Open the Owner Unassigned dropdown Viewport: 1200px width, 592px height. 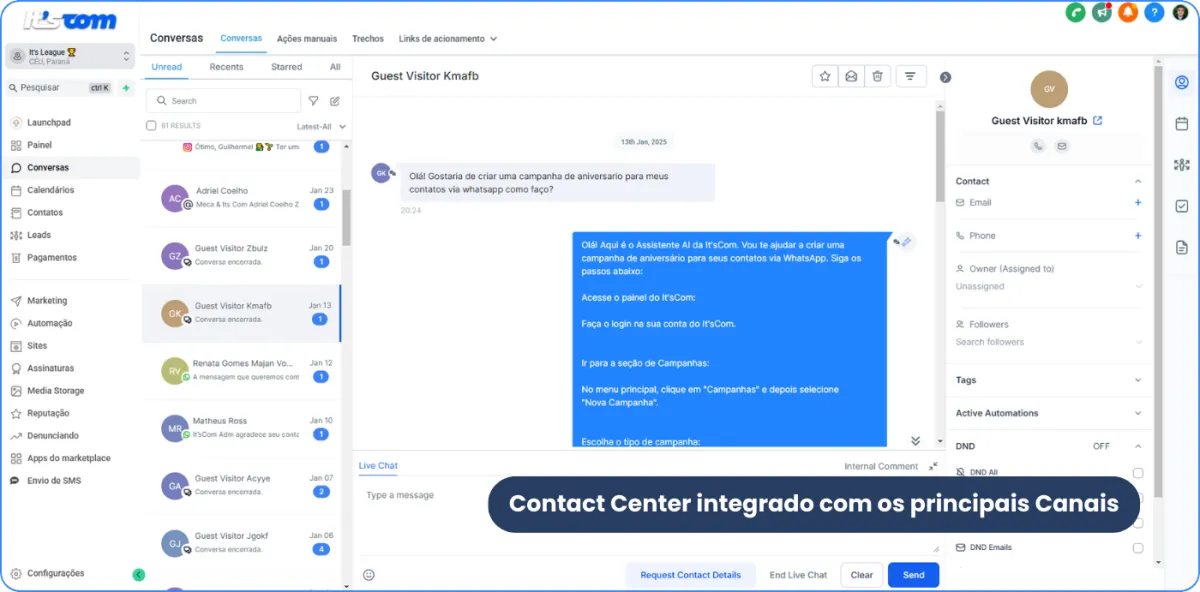(1049, 286)
